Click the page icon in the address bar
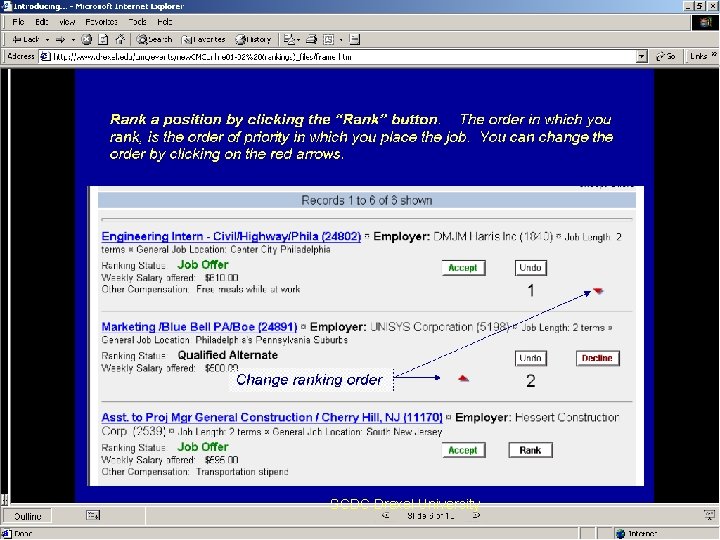Screen dimensions: 720x540 pyautogui.click(x=45, y=56)
